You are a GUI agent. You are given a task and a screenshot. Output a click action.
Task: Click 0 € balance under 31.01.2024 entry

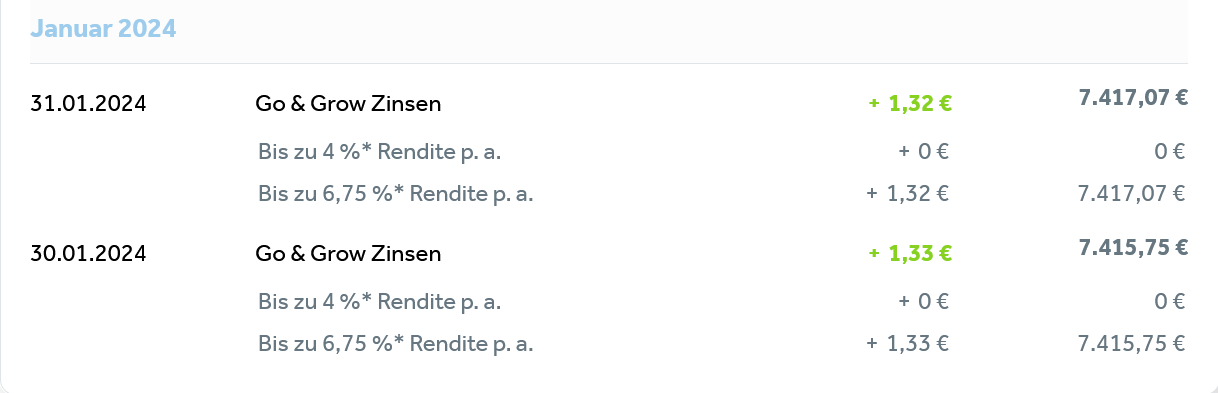[1170, 152]
